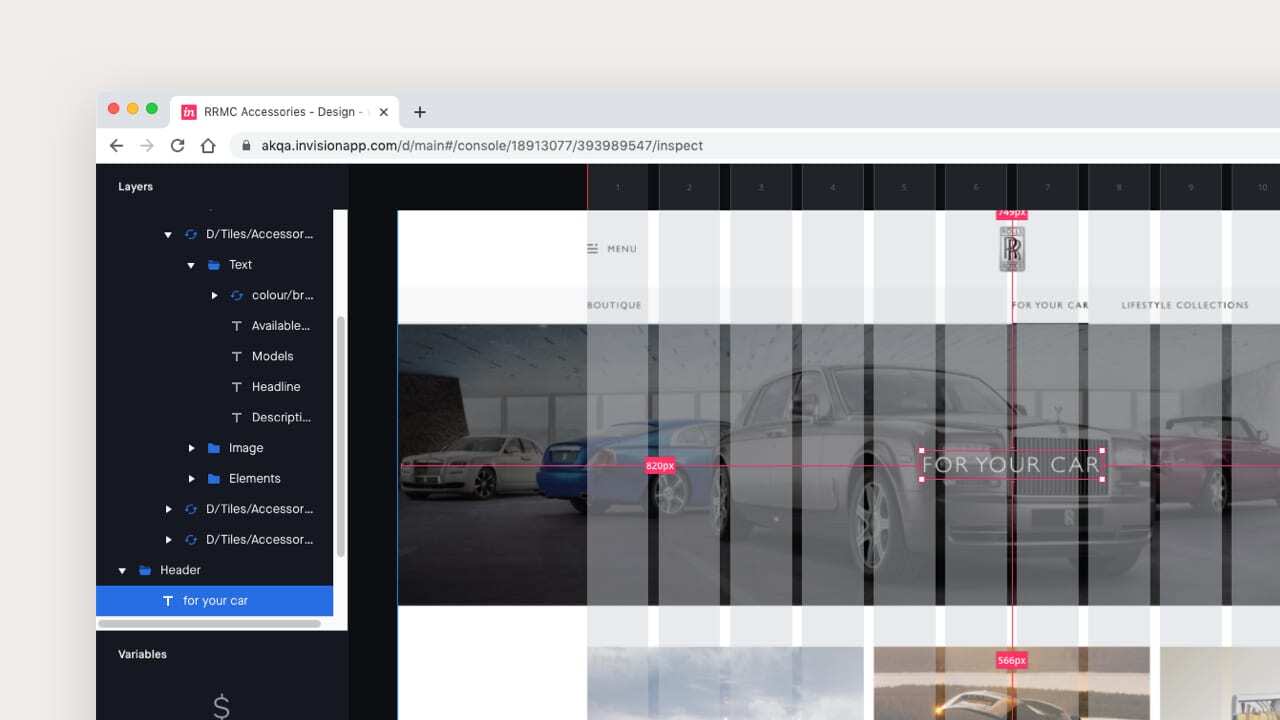This screenshot has width=1280, height=720.
Task: Click the grid column 9 marker
Action: (x=1190, y=187)
